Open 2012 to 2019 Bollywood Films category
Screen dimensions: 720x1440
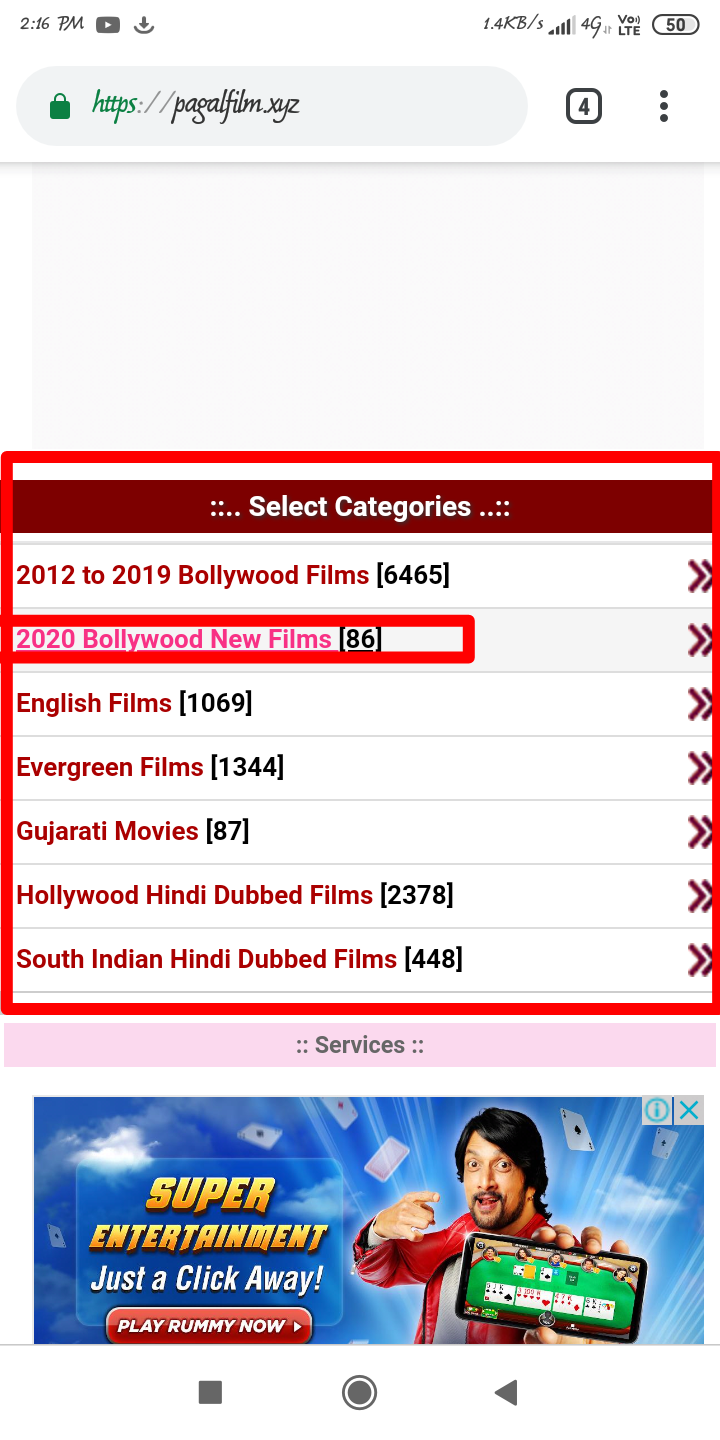pos(192,575)
